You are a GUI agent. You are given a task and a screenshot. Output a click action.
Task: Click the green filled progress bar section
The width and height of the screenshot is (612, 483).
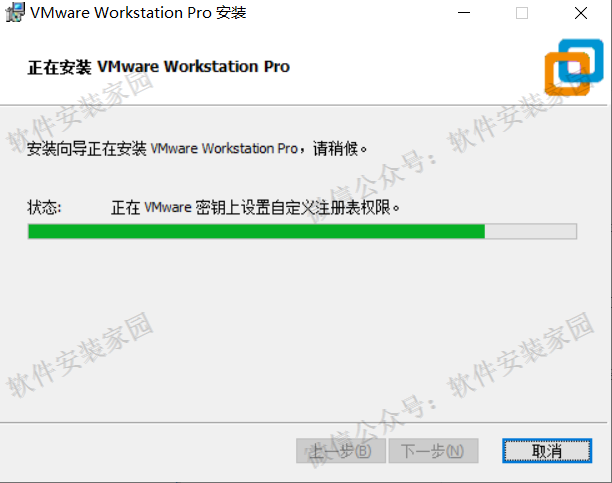pyautogui.click(x=256, y=232)
